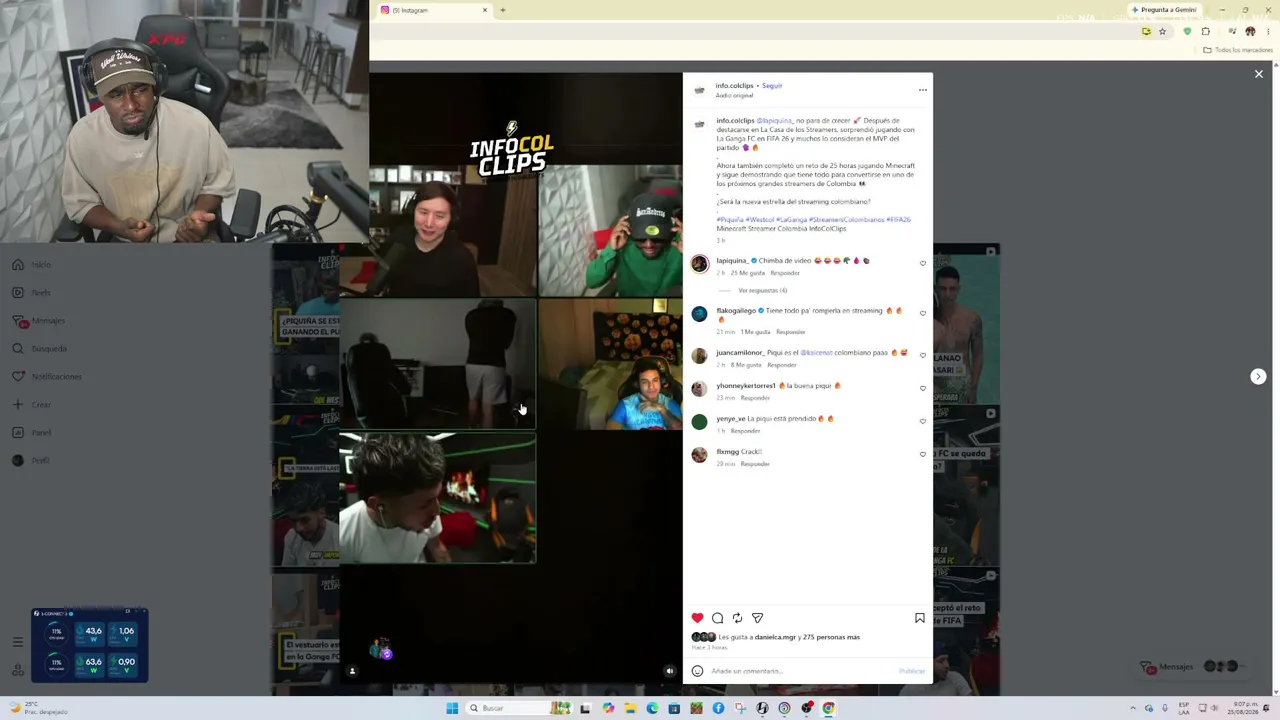Open Mensajes in the left sidebar
Image resolution: width=1280 pixels, height=720 pixels.
click(40, 321)
